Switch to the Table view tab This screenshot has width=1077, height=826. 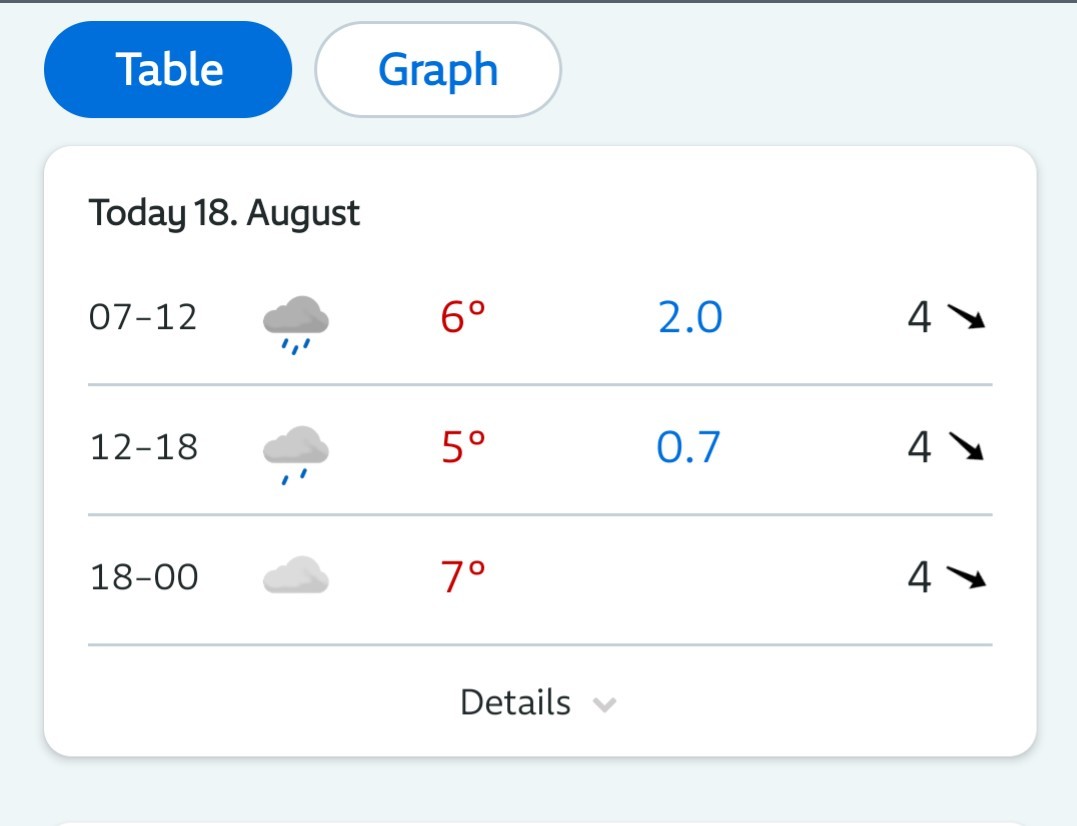(168, 69)
